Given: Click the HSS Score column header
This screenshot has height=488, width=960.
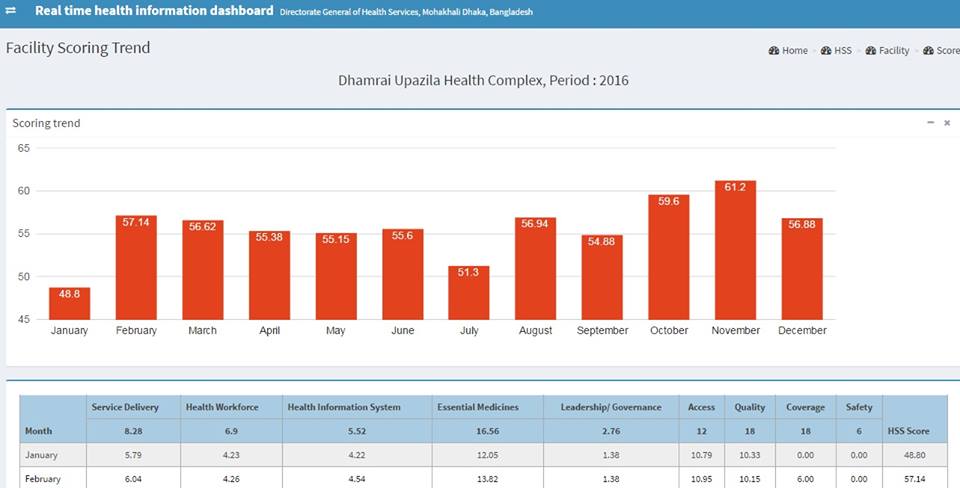Looking at the screenshot, I should pos(909,432).
